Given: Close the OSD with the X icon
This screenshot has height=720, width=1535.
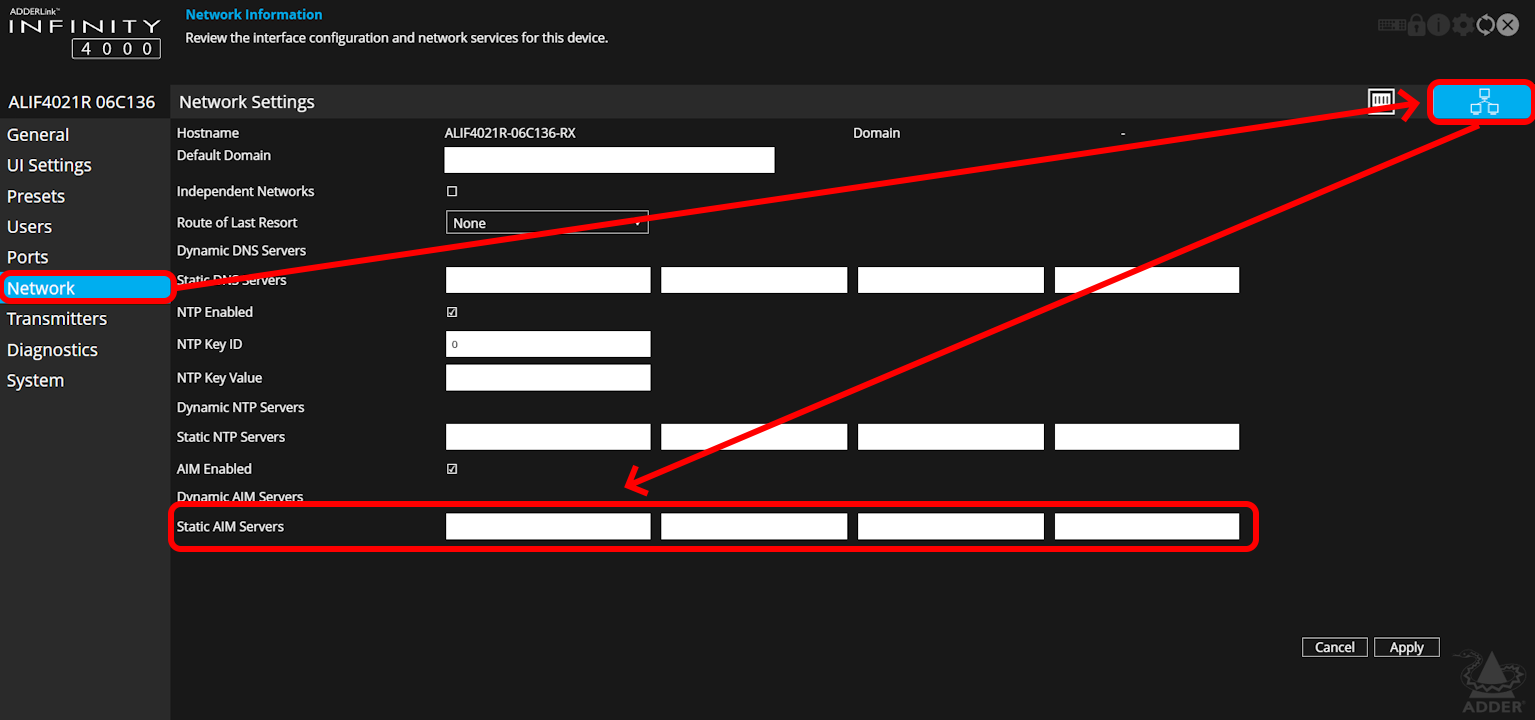Looking at the screenshot, I should [1508, 25].
